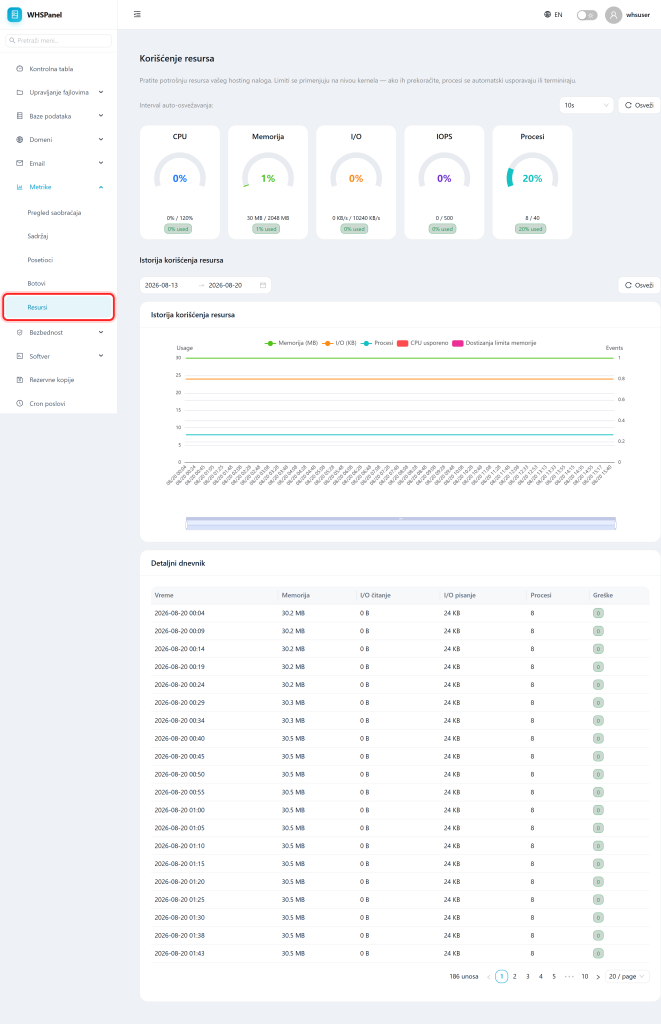The image size is (661, 1024).
Task: Expand Baze podataka menu
Action: click(x=59, y=116)
